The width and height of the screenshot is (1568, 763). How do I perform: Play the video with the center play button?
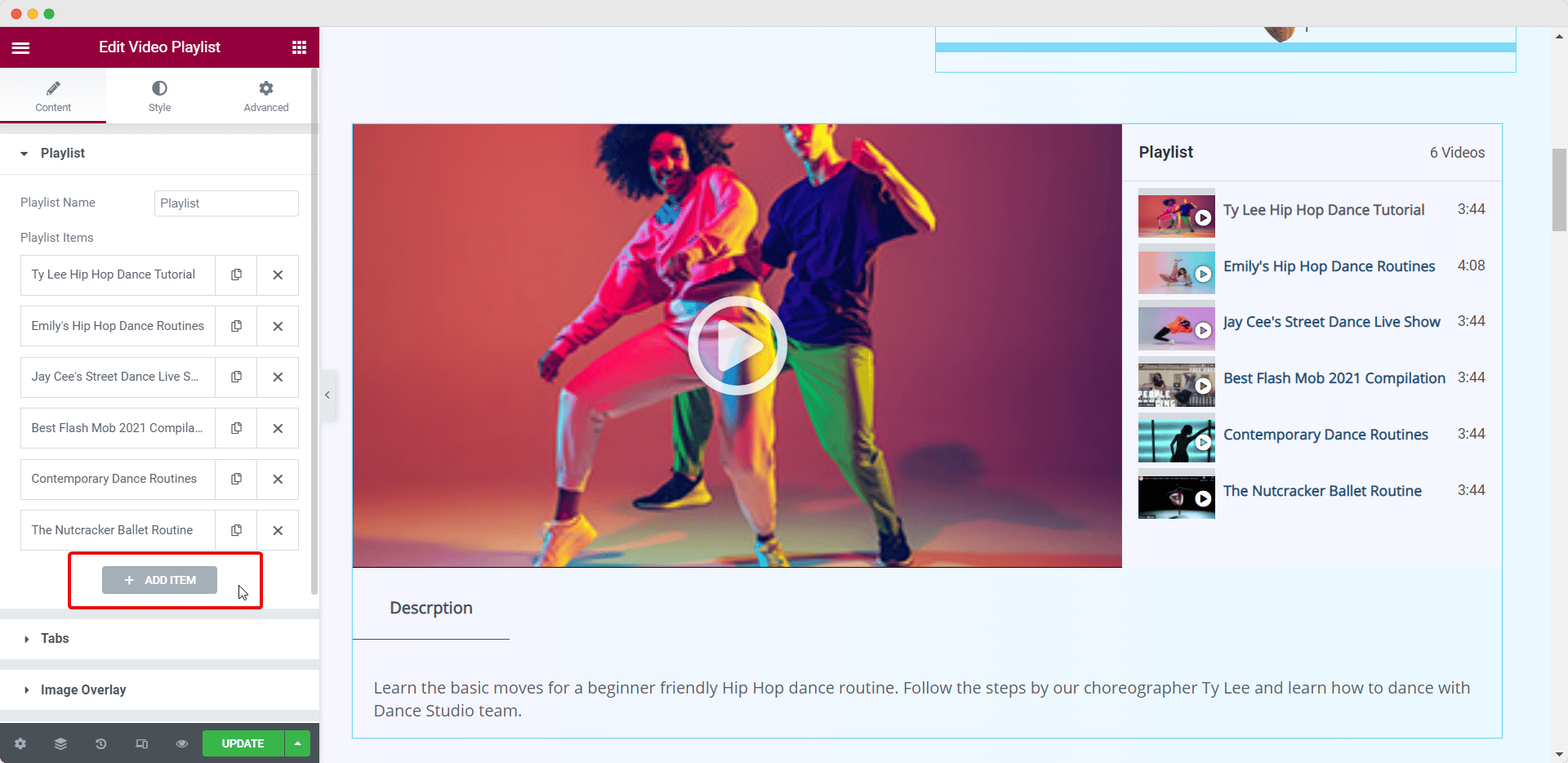point(737,345)
